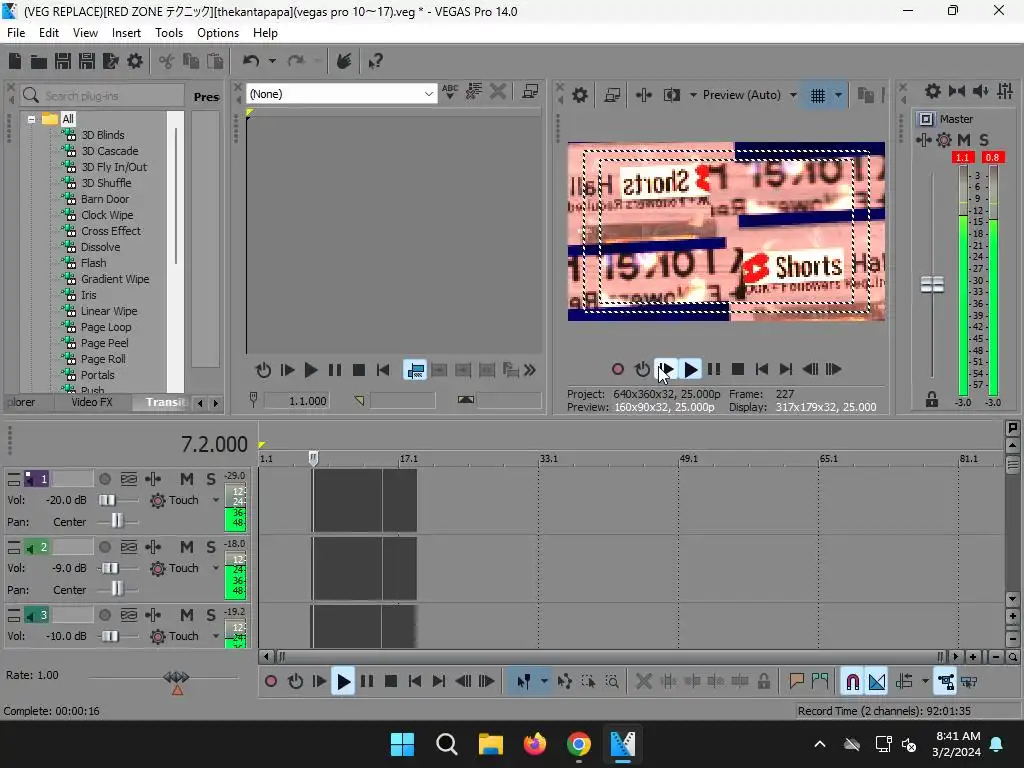Pause playback in the video preview window
This screenshot has width=1024, height=768.
pyautogui.click(x=714, y=370)
